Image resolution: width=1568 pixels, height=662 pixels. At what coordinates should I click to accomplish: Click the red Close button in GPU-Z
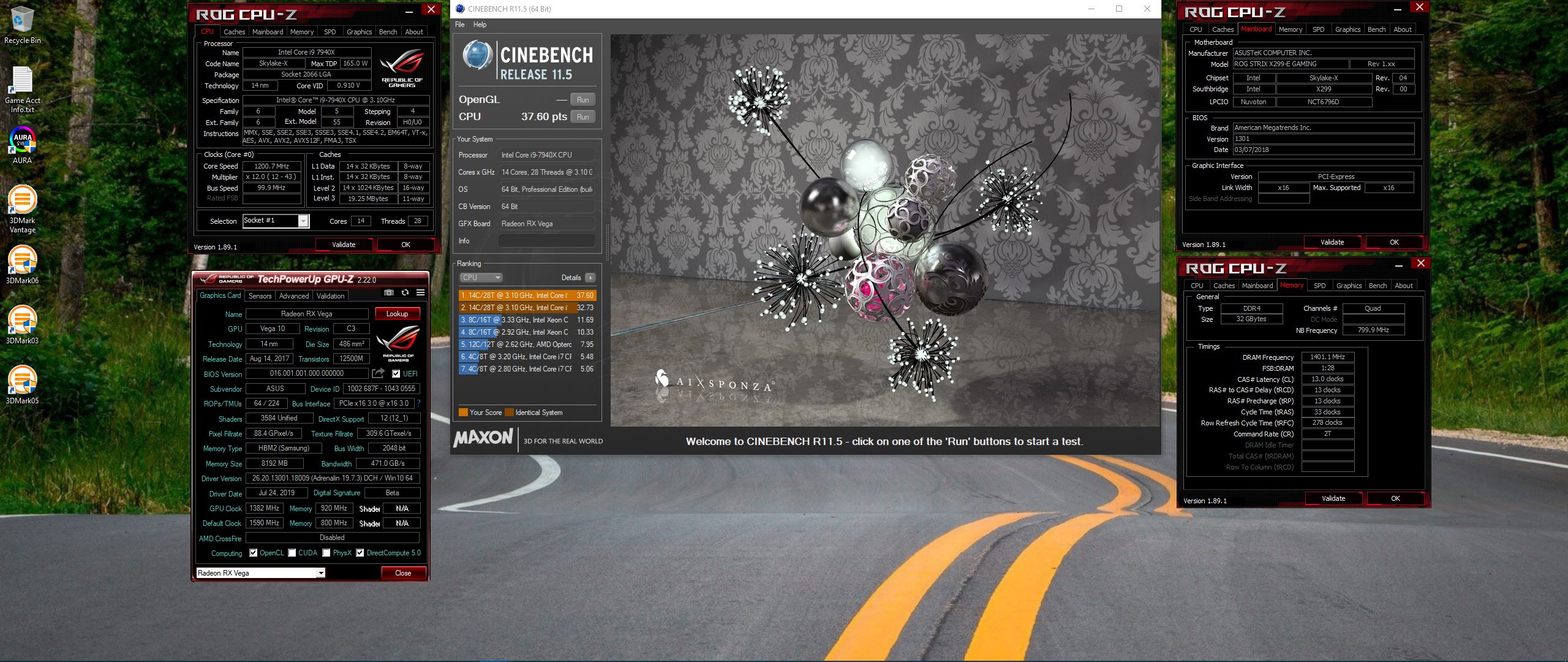click(403, 573)
